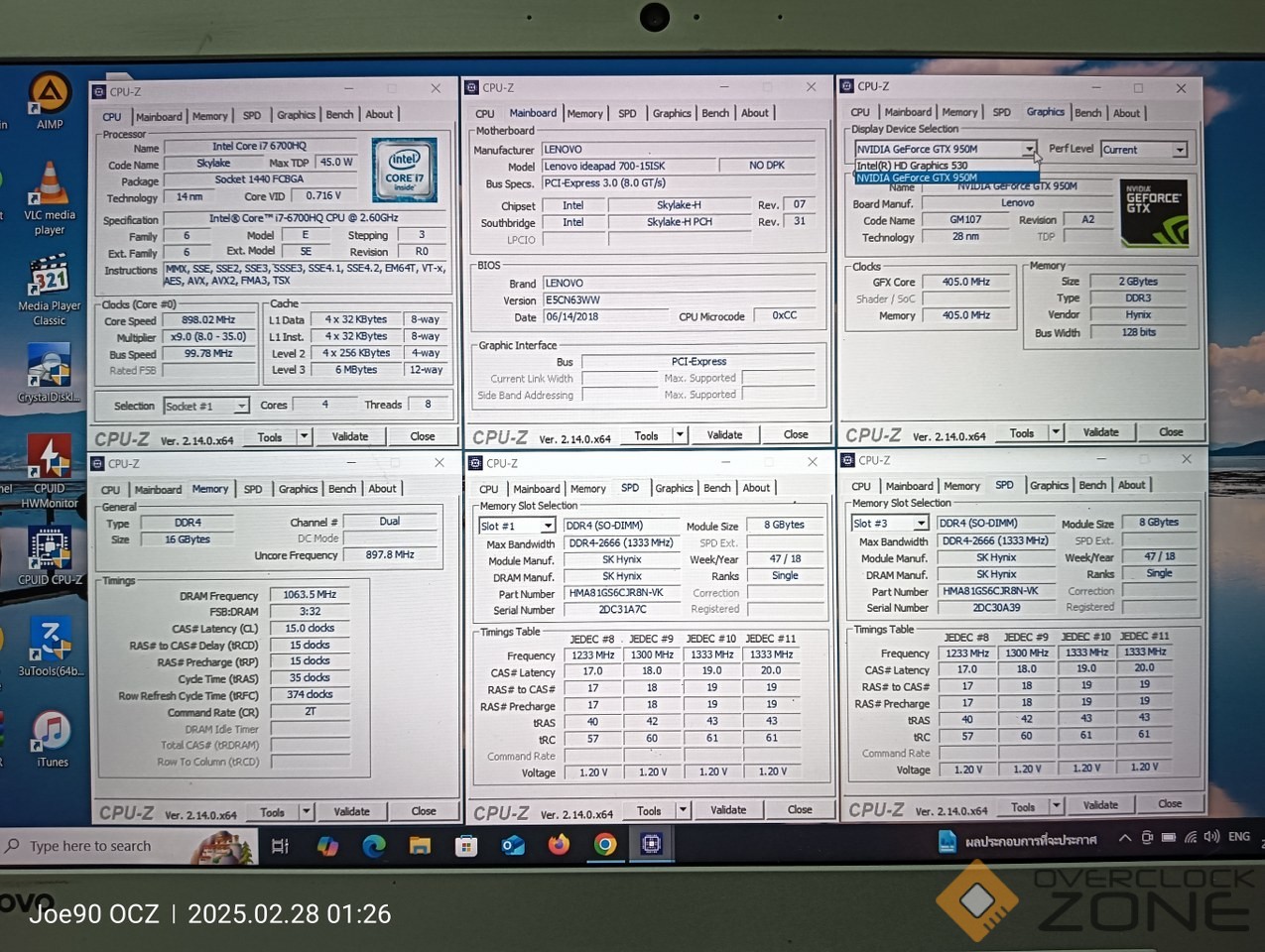
Task: Switch to CPU tab in Slot #1 window
Action: coord(489,489)
